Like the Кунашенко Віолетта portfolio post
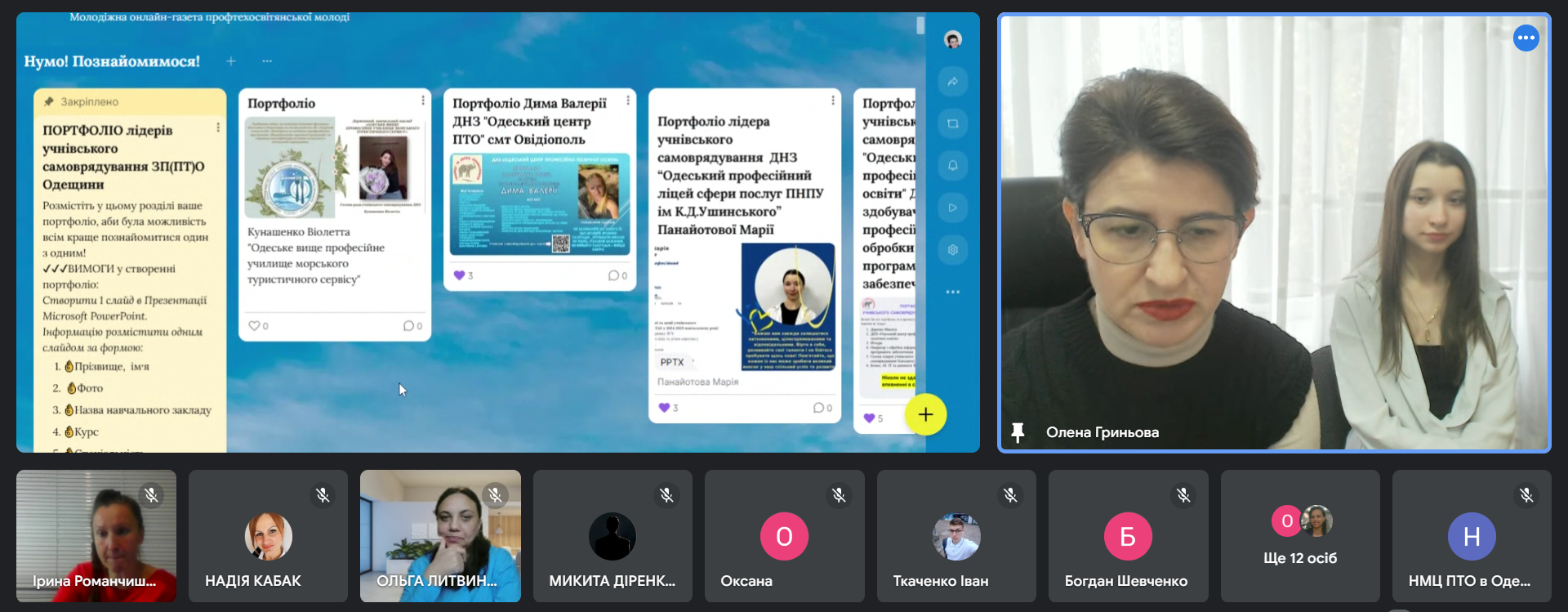Image resolution: width=1568 pixels, height=612 pixels. pyautogui.click(x=254, y=326)
